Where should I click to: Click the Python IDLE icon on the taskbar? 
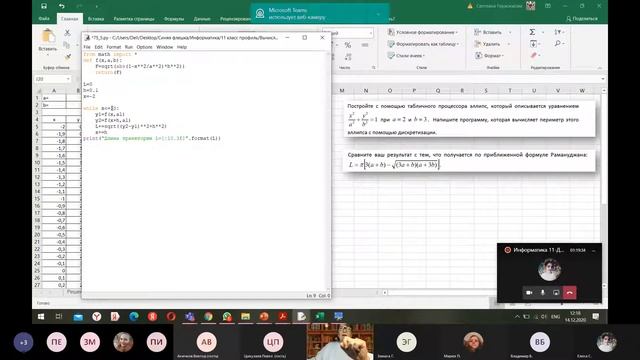coord(301,316)
